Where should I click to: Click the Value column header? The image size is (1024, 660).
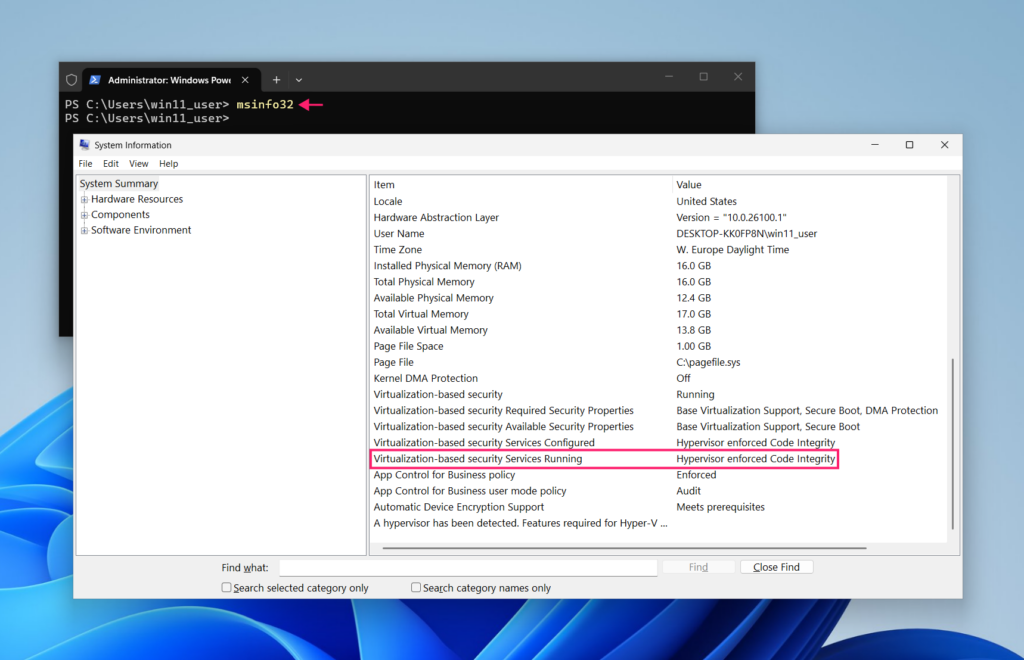click(810, 185)
